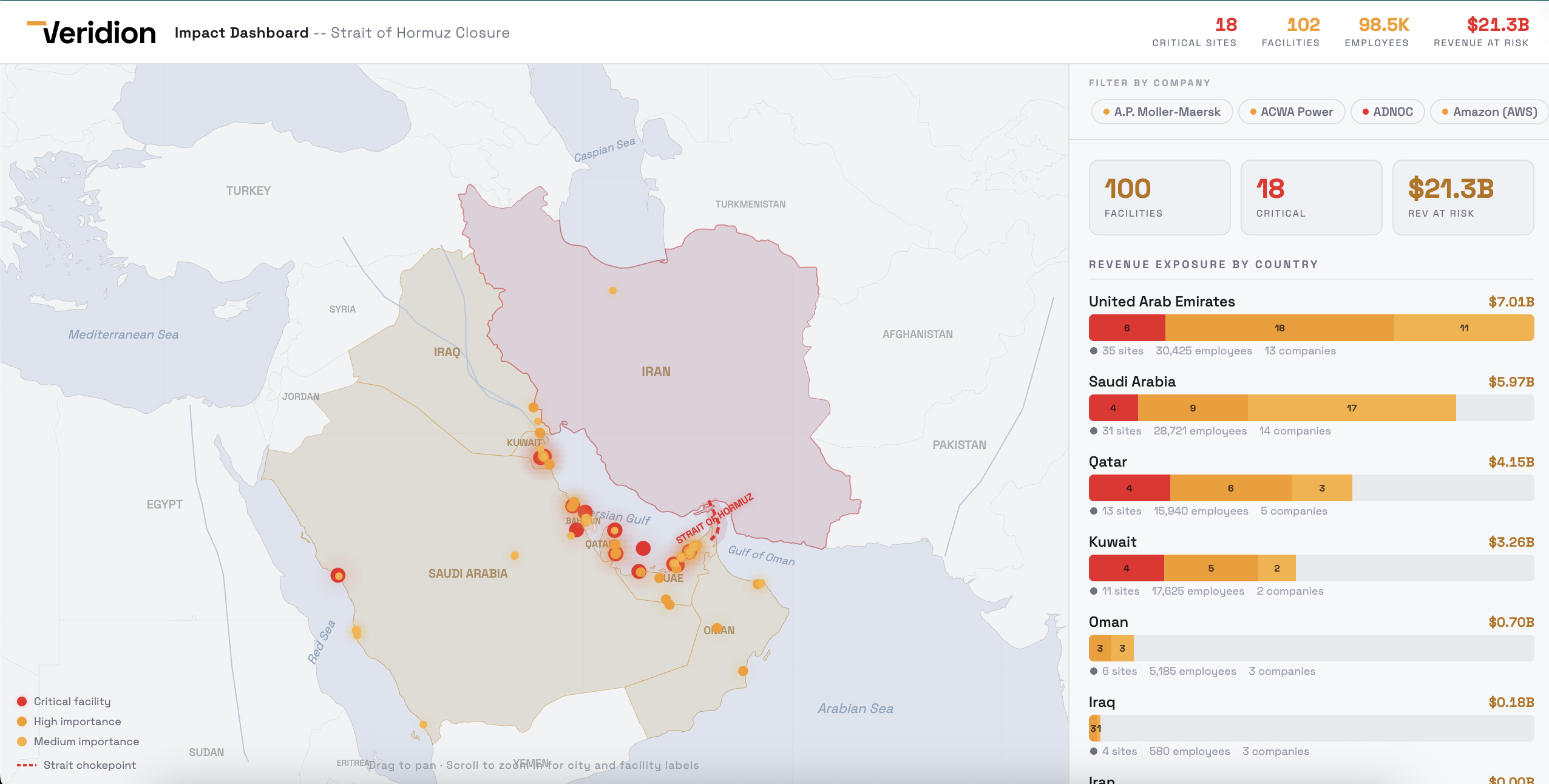Select the large critical facility marker near UAE
Image resolution: width=1549 pixels, height=784 pixels.
[x=643, y=549]
